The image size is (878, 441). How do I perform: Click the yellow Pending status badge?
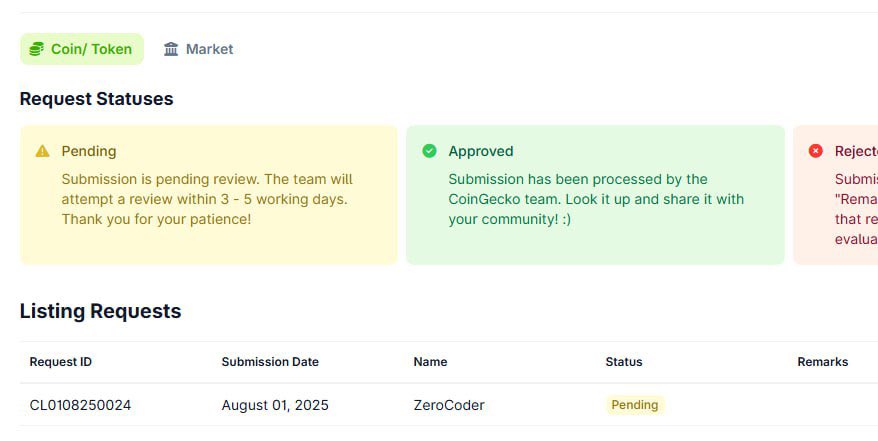click(x=634, y=405)
